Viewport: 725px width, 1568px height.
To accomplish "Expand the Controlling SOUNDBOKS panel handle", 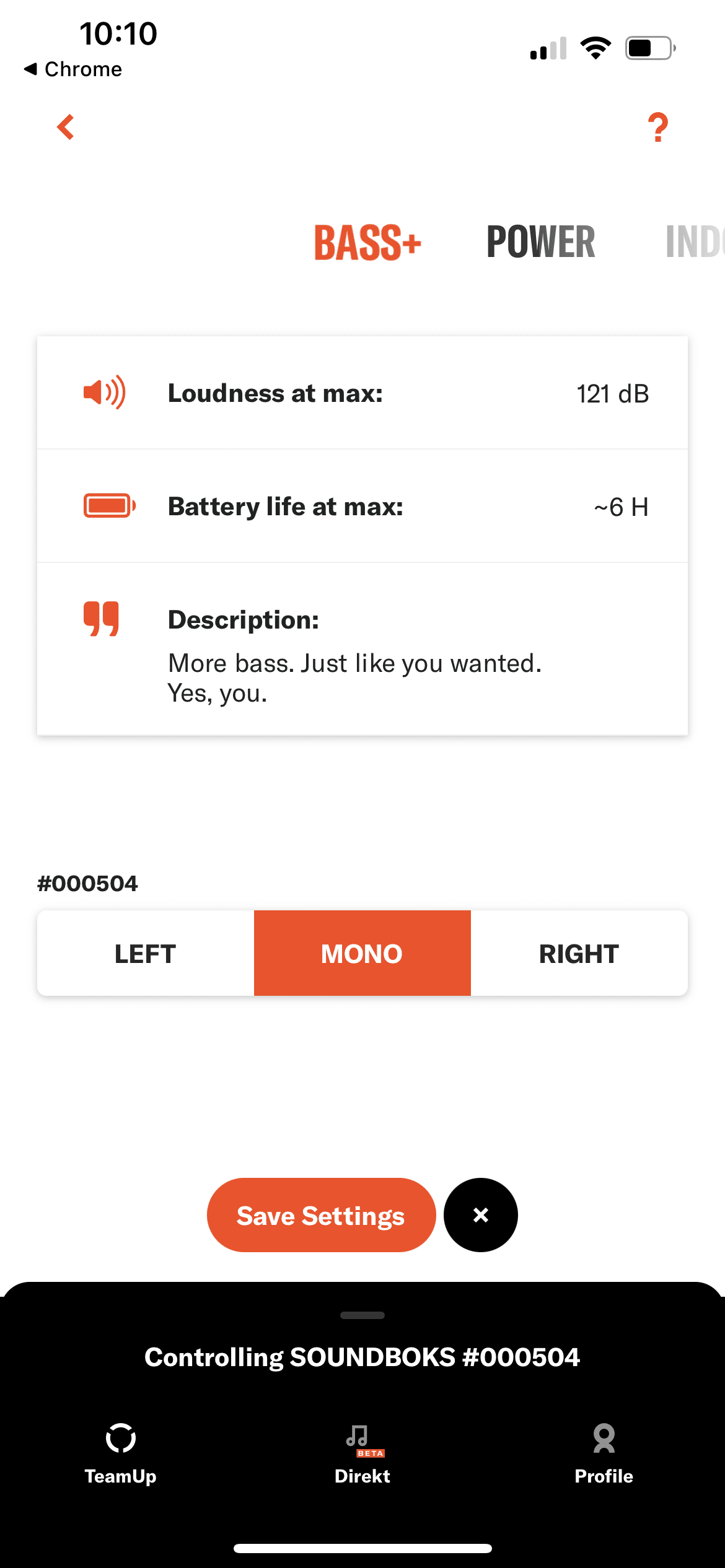I will 362,1315.
